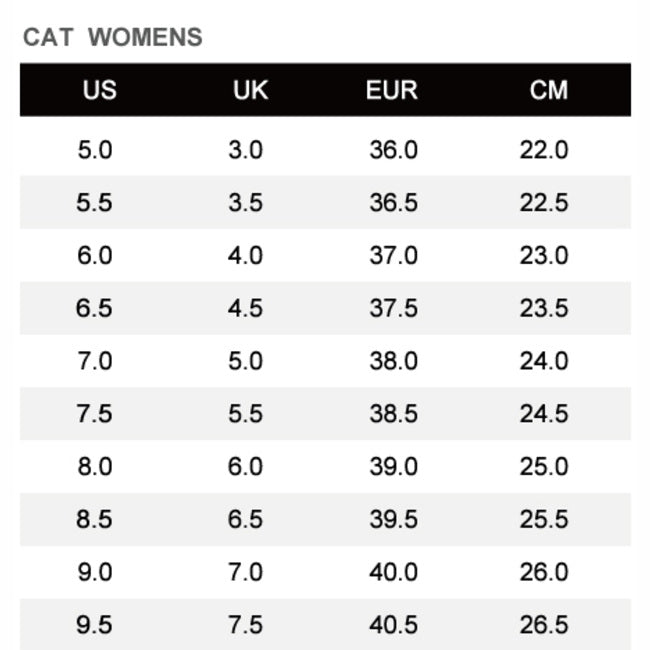Click the 22.0 CM cell
The width and height of the screenshot is (650, 650).
pyautogui.click(x=544, y=150)
